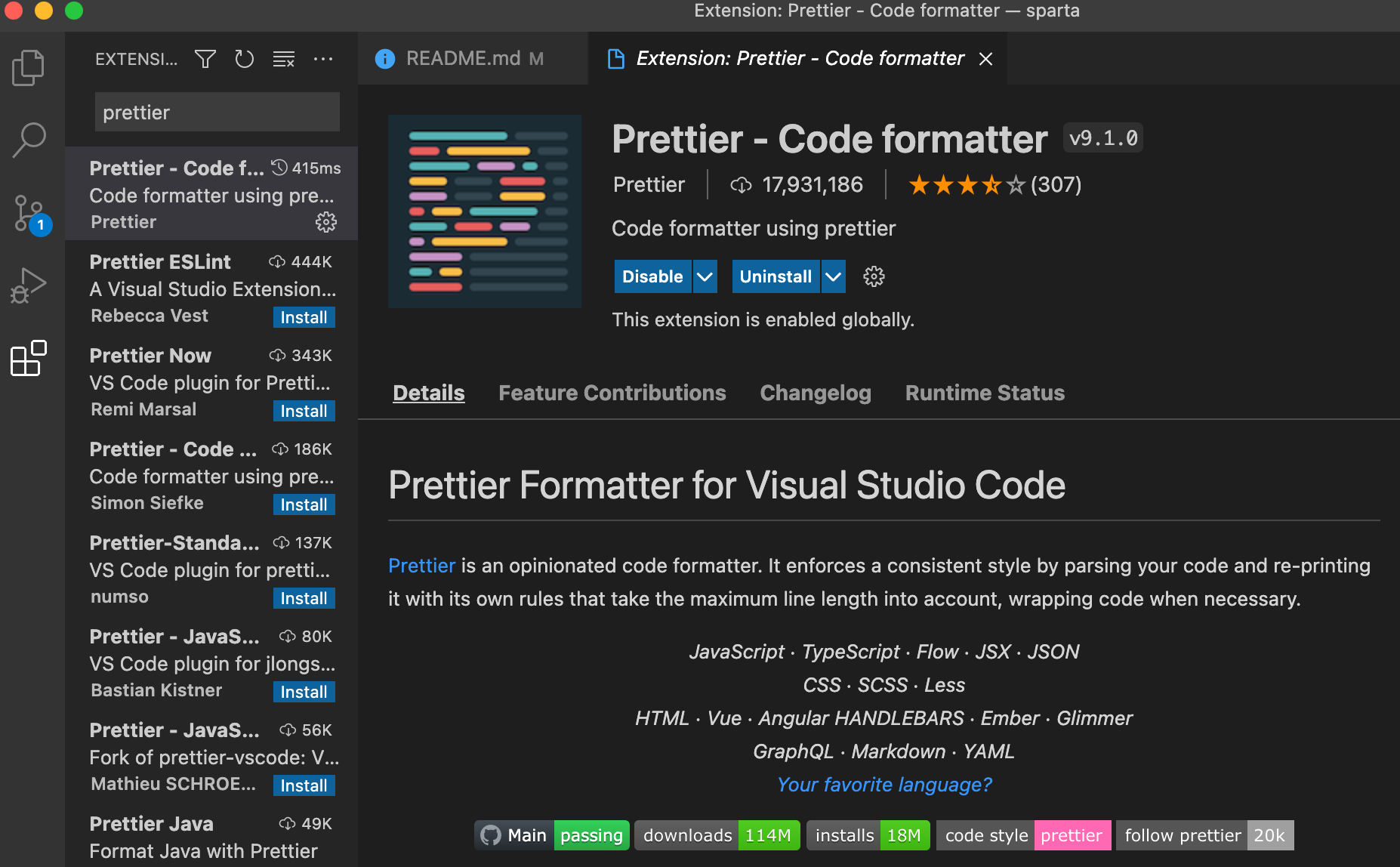Screen dimensions: 1400x867
Task: Install Mathieu SCHROE's Prettier extension
Action: coord(304,785)
